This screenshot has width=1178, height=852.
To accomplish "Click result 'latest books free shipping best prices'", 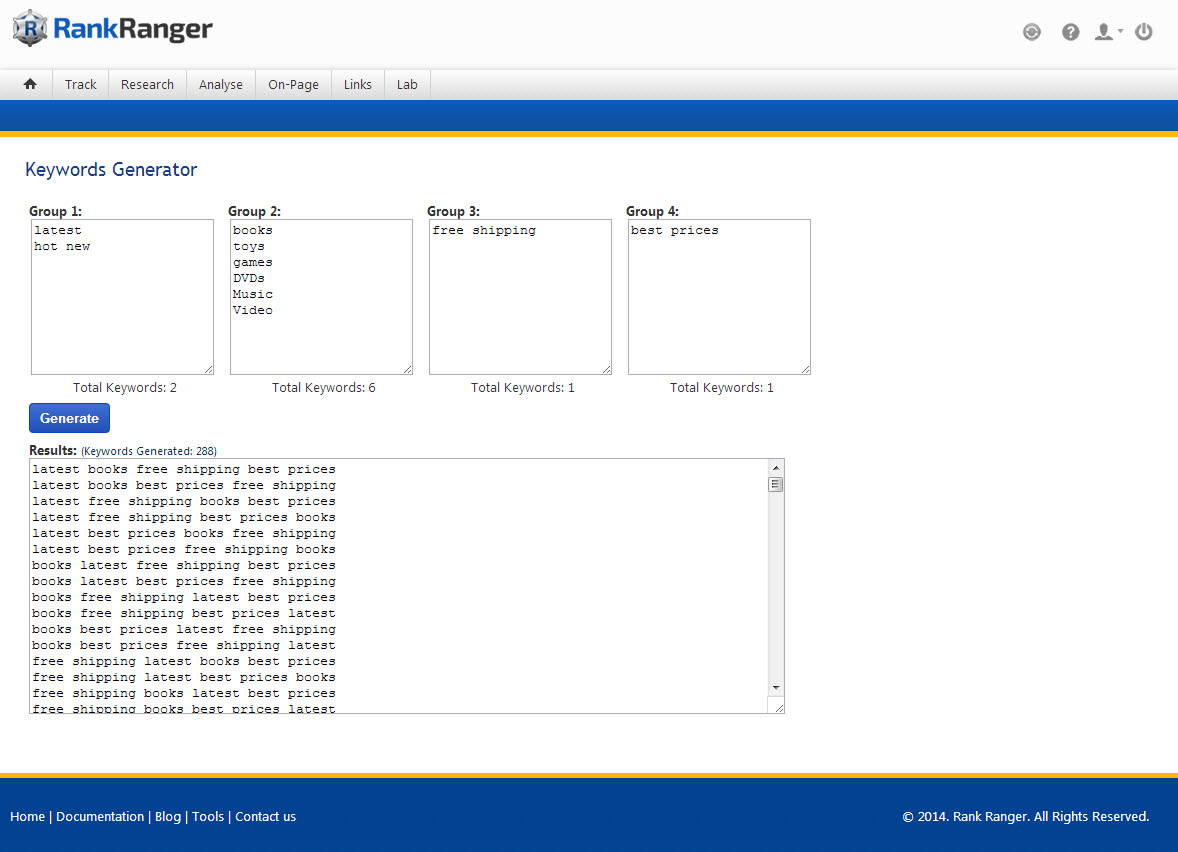I will (184, 470).
